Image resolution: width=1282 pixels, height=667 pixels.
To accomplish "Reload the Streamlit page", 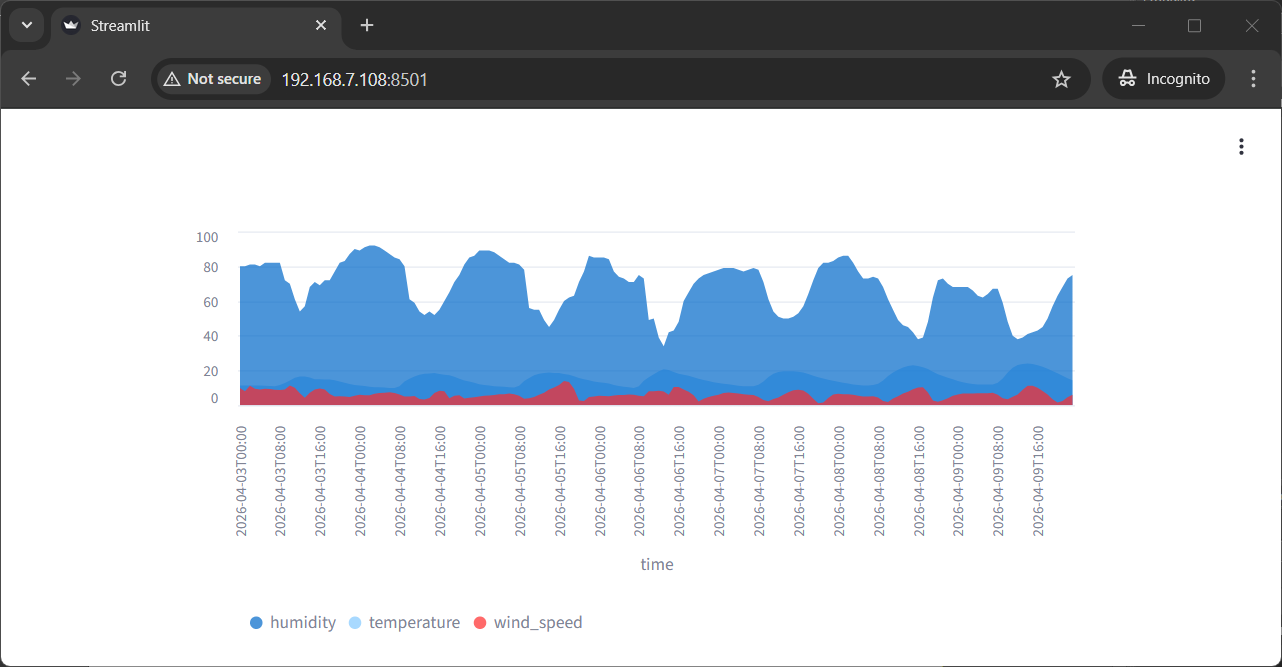I will pyautogui.click(x=118, y=79).
